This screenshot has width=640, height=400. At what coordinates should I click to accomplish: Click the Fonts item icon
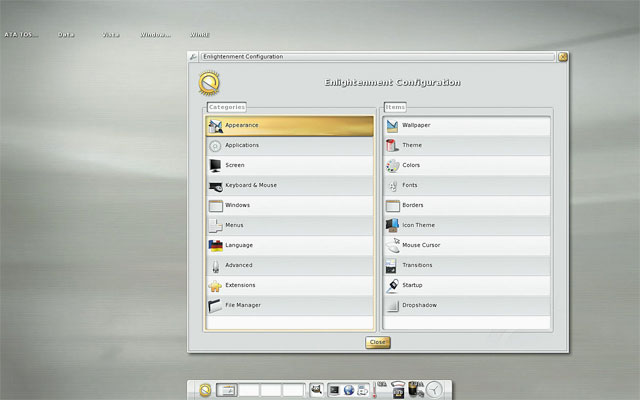click(x=393, y=186)
